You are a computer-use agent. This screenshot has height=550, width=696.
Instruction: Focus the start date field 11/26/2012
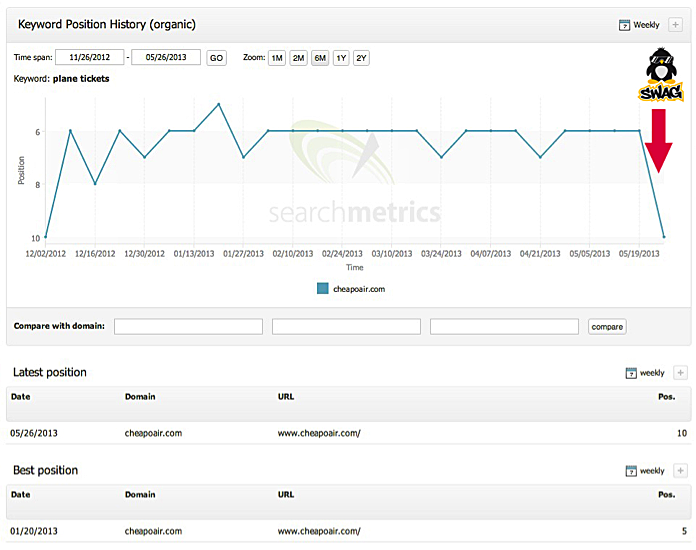tap(90, 57)
